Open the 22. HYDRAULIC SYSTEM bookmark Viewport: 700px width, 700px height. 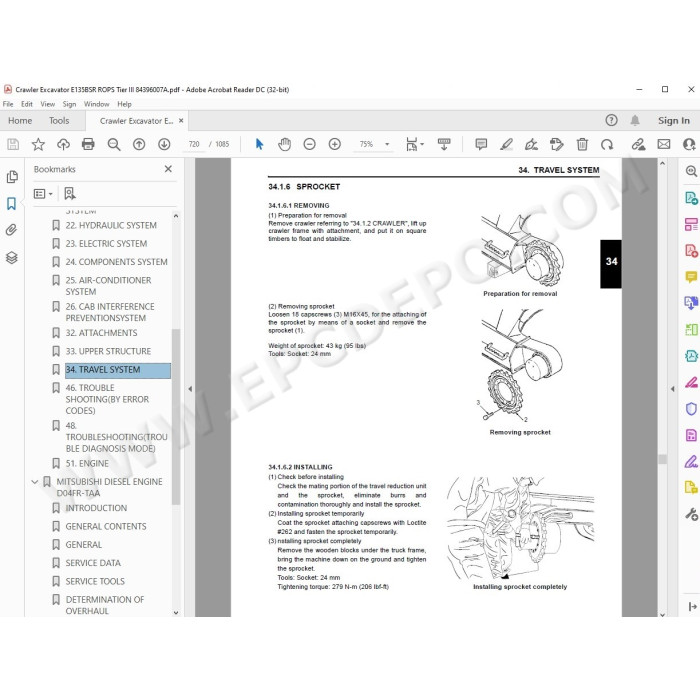pos(111,225)
